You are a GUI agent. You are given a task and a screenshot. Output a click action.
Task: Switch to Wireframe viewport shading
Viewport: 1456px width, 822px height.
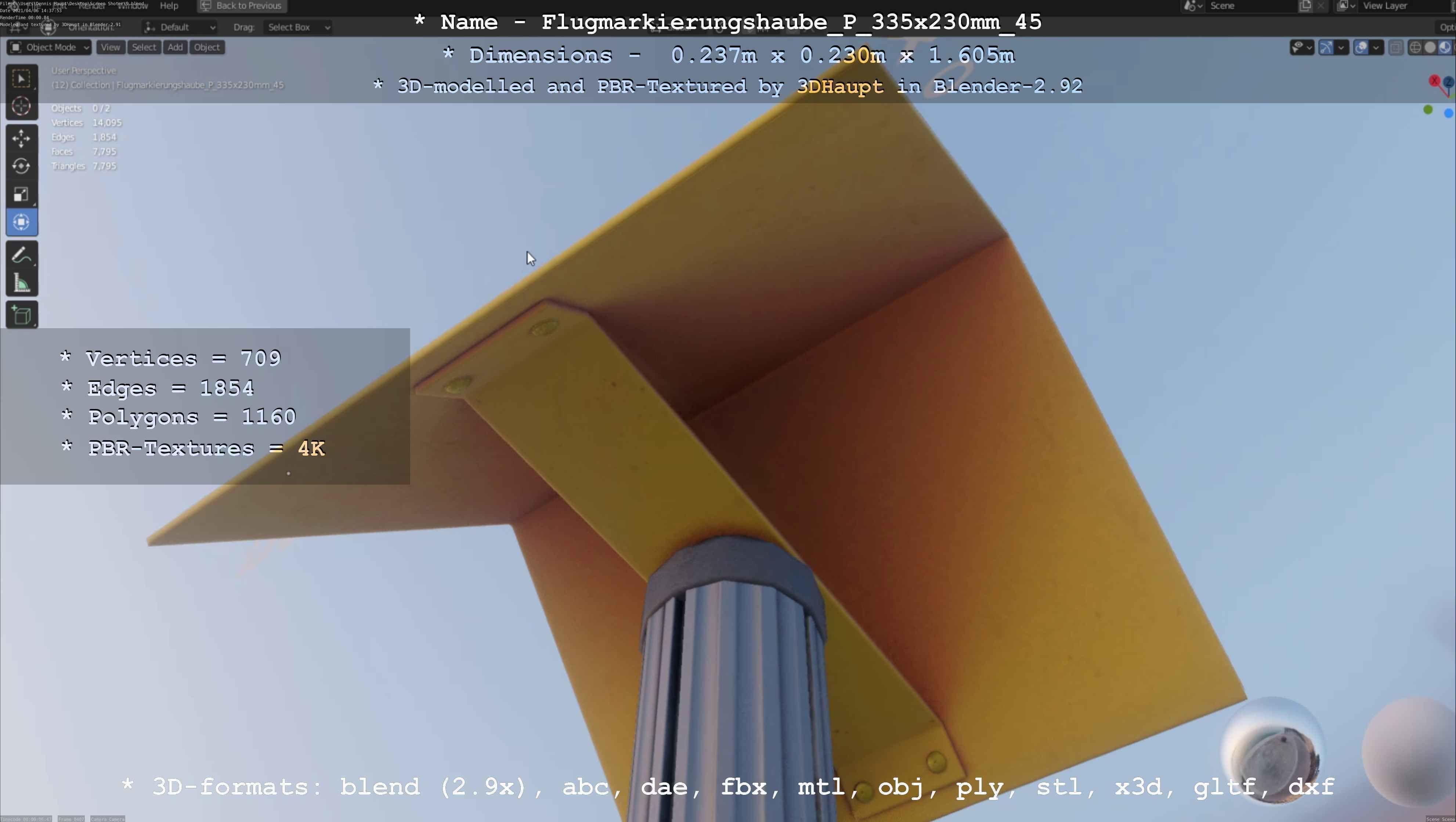(1415, 47)
